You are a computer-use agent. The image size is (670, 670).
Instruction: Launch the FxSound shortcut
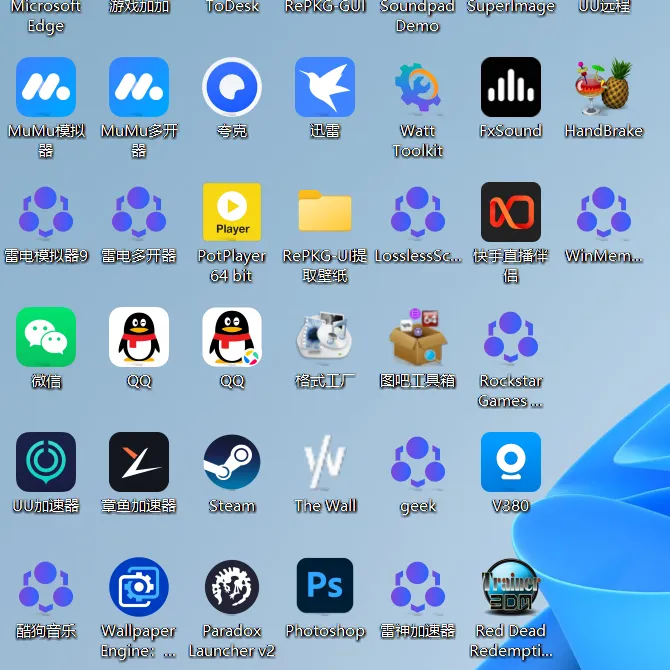(x=511, y=87)
